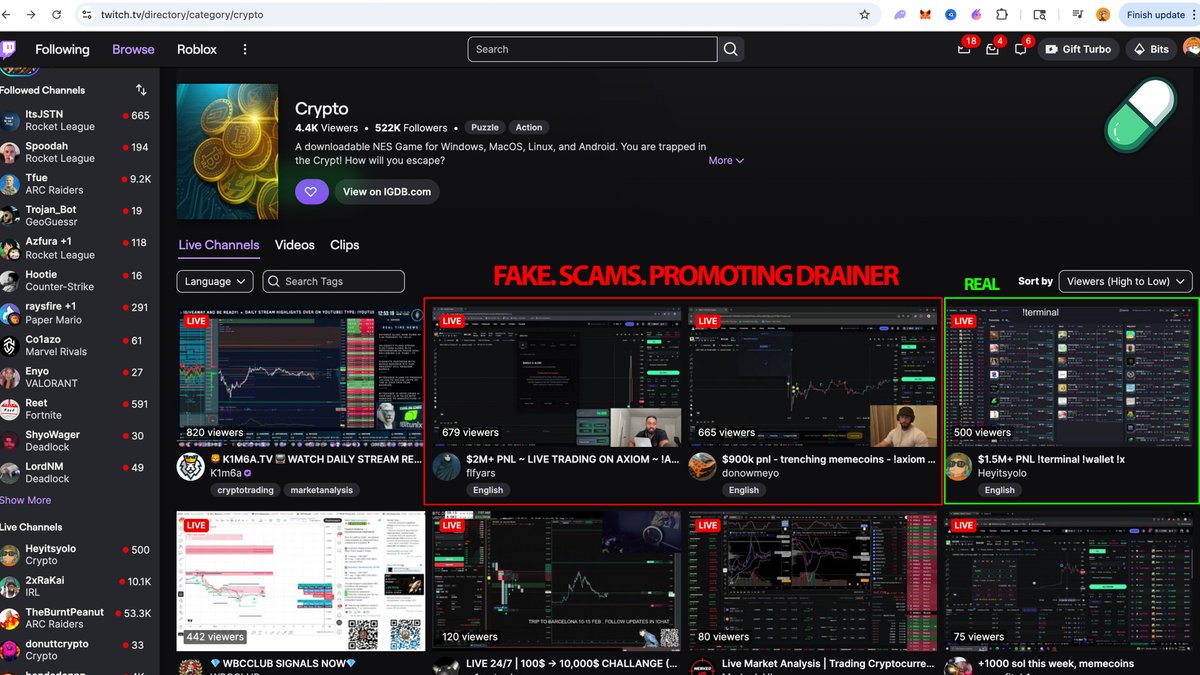Viewport: 1200px width, 675px height.
Task: Open the Sort by Viewers dropdown
Action: point(1126,281)
